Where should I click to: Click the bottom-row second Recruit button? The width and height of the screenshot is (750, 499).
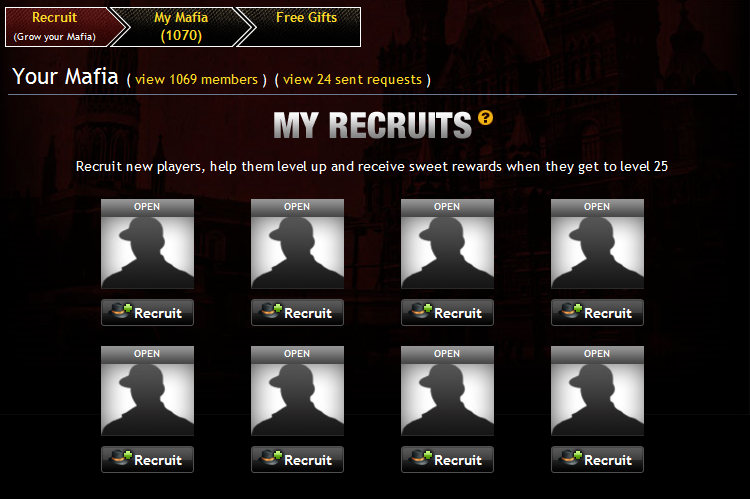click(x=297, y=459)
